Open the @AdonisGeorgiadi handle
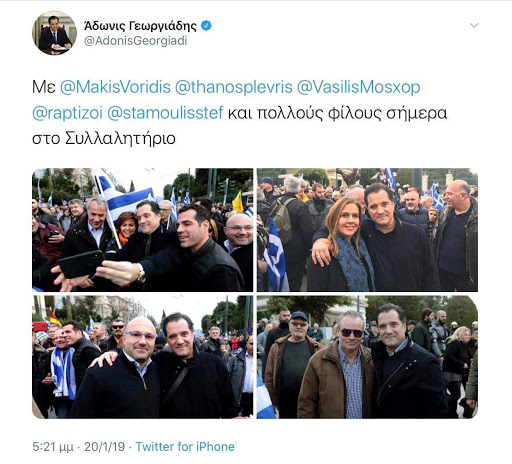 [x=136, y=41]
